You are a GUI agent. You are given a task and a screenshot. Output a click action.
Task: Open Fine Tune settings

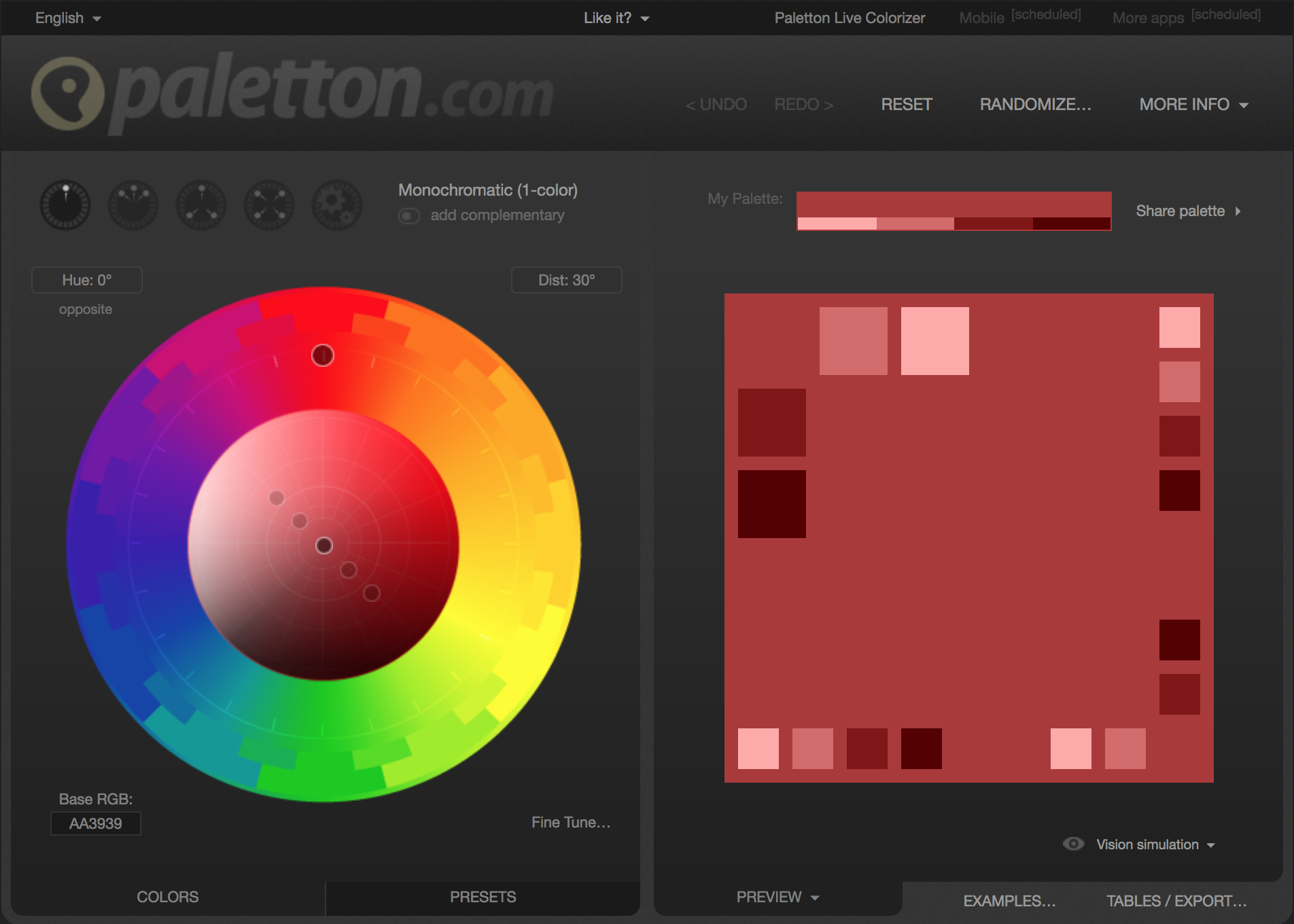571,822
